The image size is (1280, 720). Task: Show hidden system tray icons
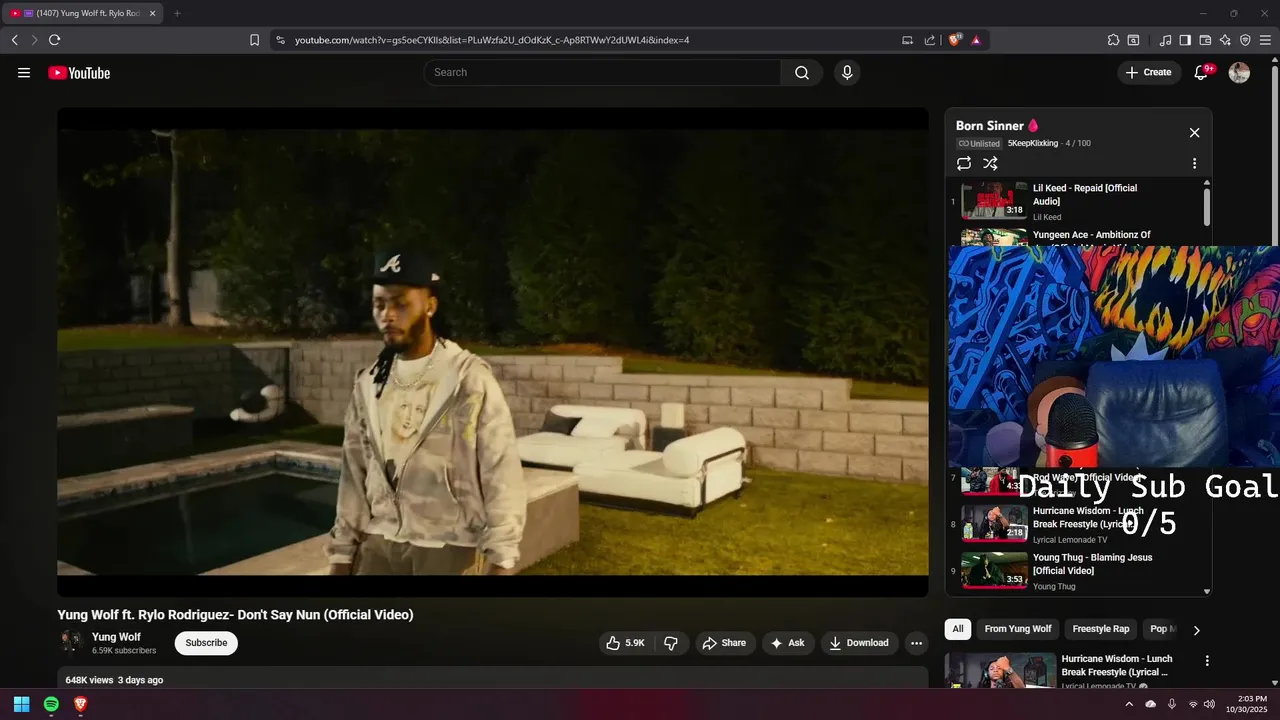click(1129, 704)
